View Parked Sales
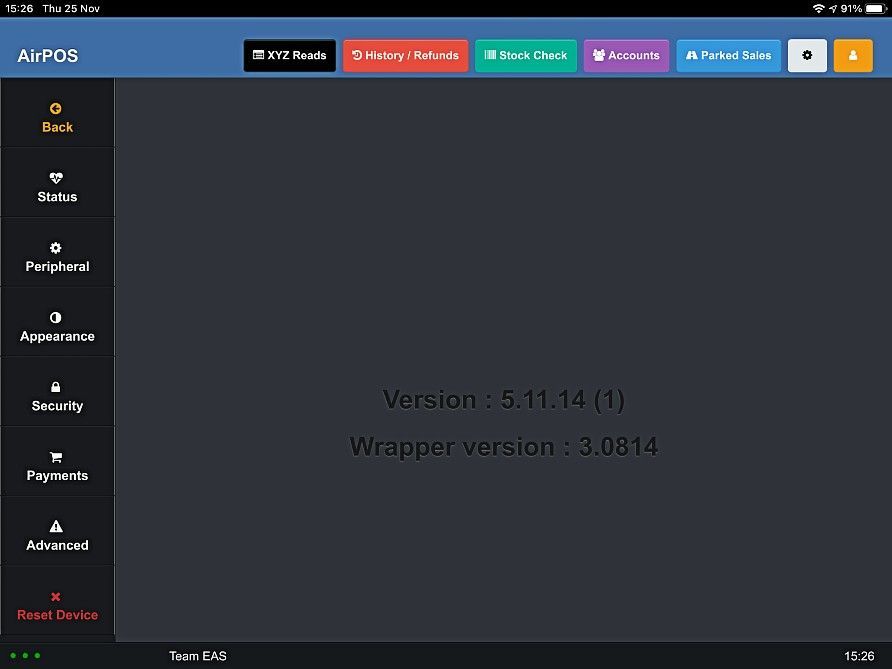 [728, 55]
